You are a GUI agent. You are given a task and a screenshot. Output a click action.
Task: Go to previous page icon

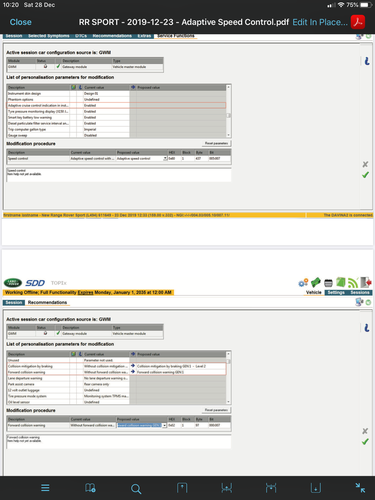pos(227,488)
